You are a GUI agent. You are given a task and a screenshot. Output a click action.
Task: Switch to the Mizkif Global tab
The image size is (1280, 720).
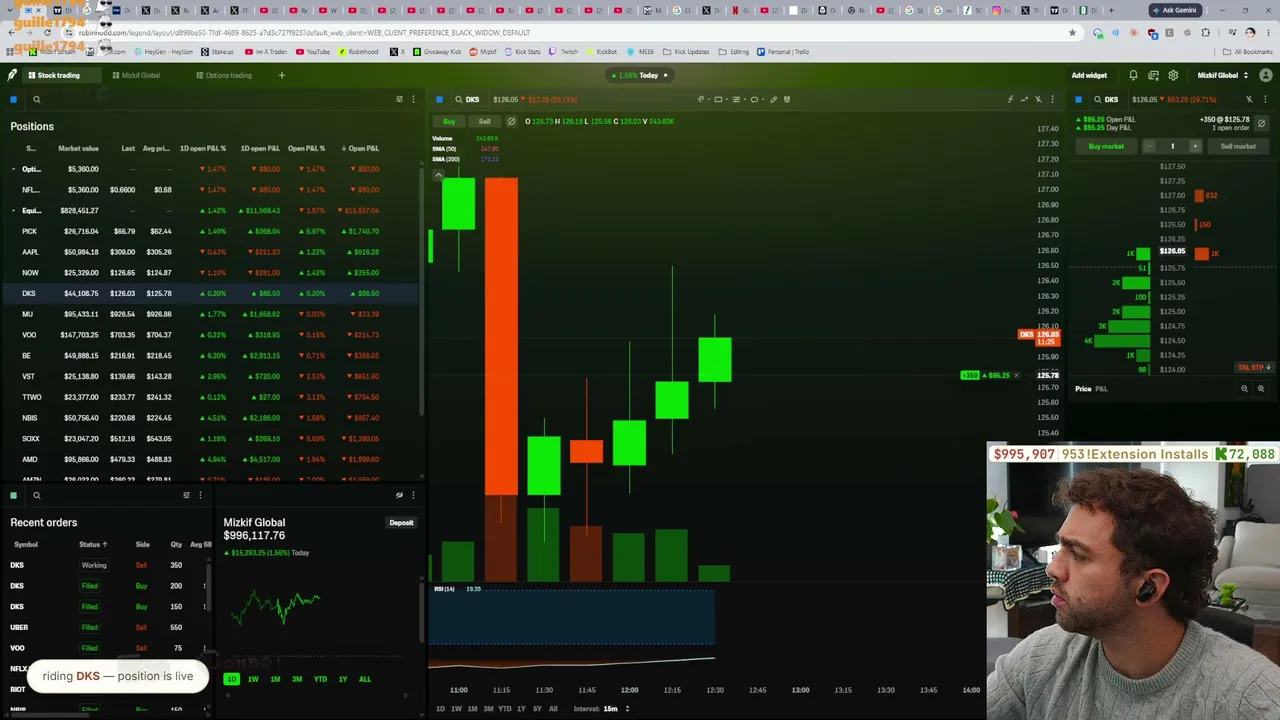[x=136, y=75]
